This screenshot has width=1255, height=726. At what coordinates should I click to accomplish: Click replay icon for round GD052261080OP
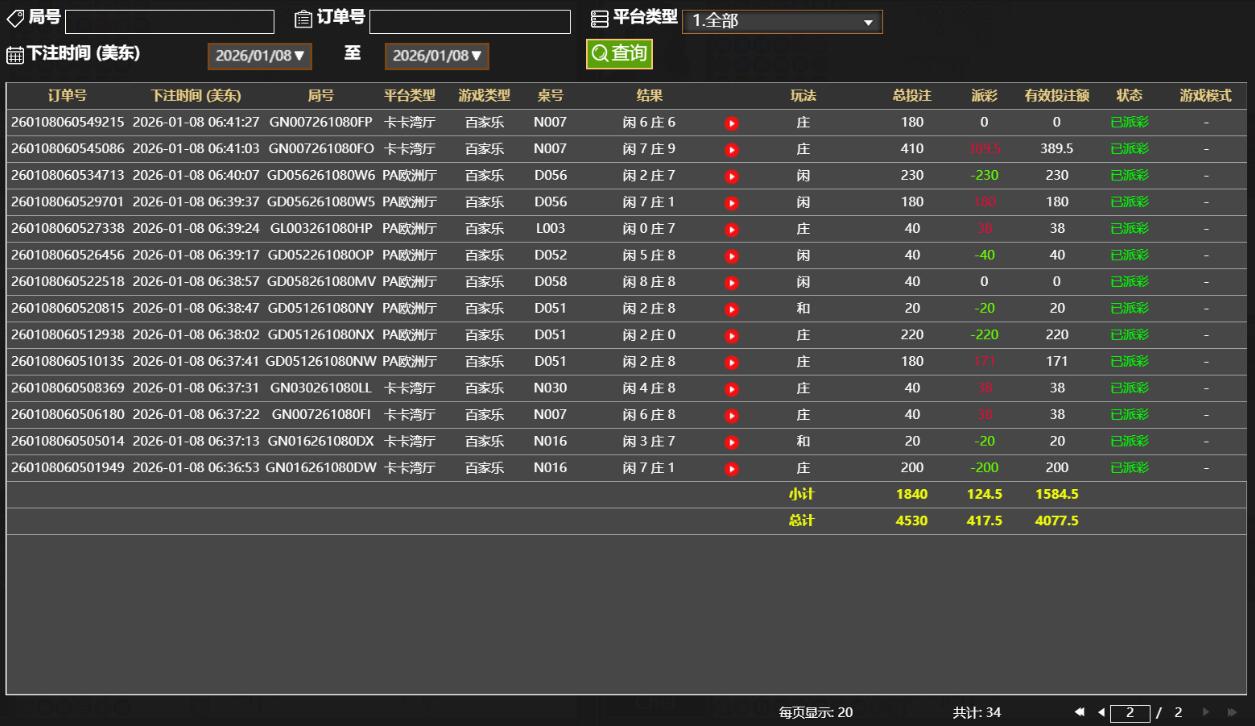pos(731,256)
